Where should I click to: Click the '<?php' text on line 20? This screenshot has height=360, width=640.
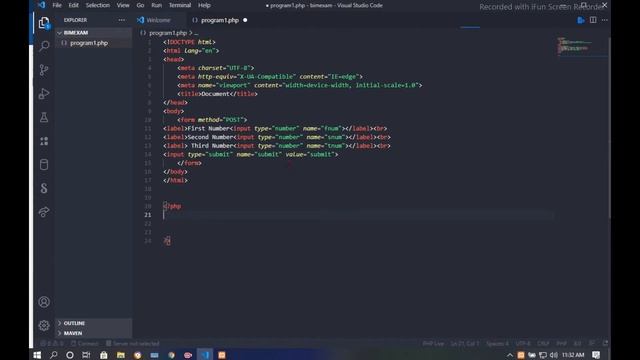(x=172, y=206)
